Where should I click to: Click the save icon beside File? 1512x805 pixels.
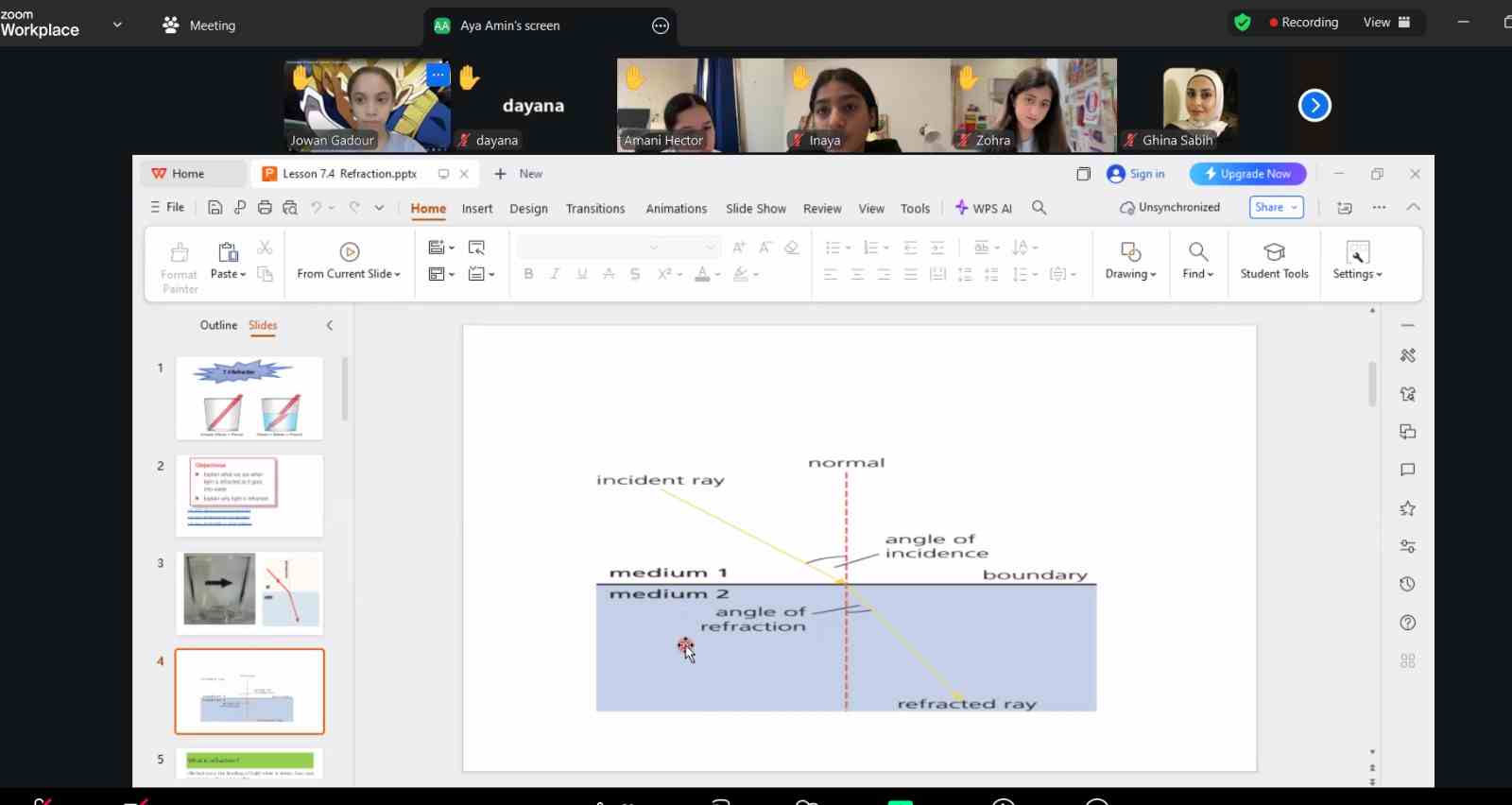215,208
